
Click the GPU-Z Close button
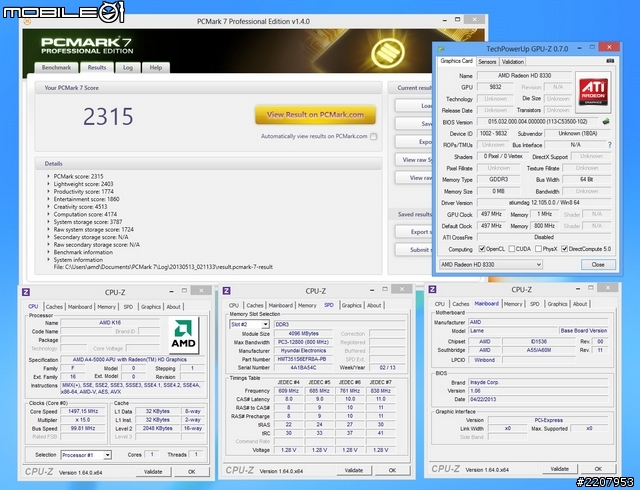pos(598,265)
